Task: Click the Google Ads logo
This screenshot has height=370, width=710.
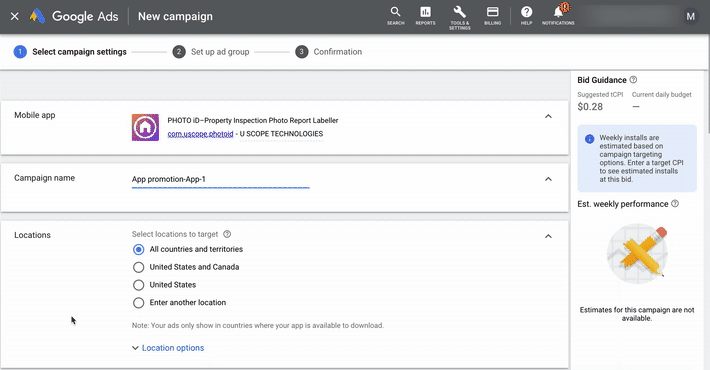Action: [74, 16]
